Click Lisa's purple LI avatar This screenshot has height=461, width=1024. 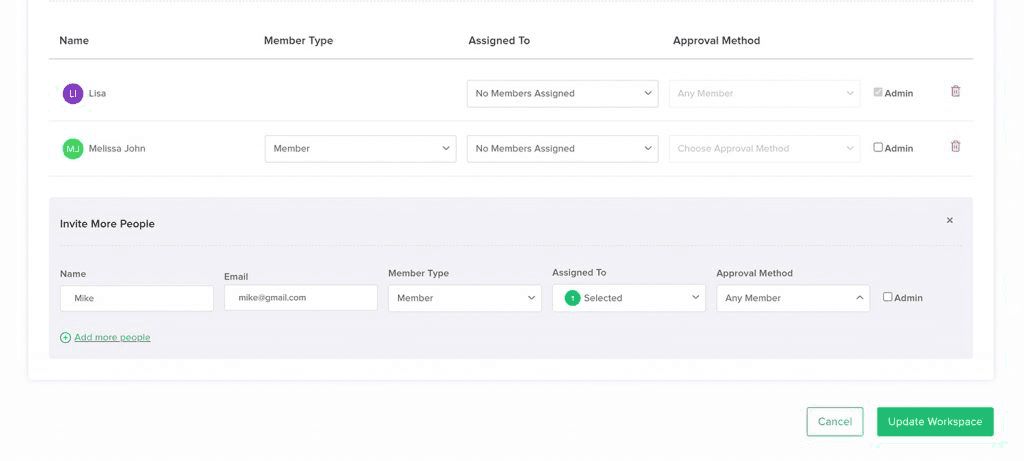tap(73, 93)
